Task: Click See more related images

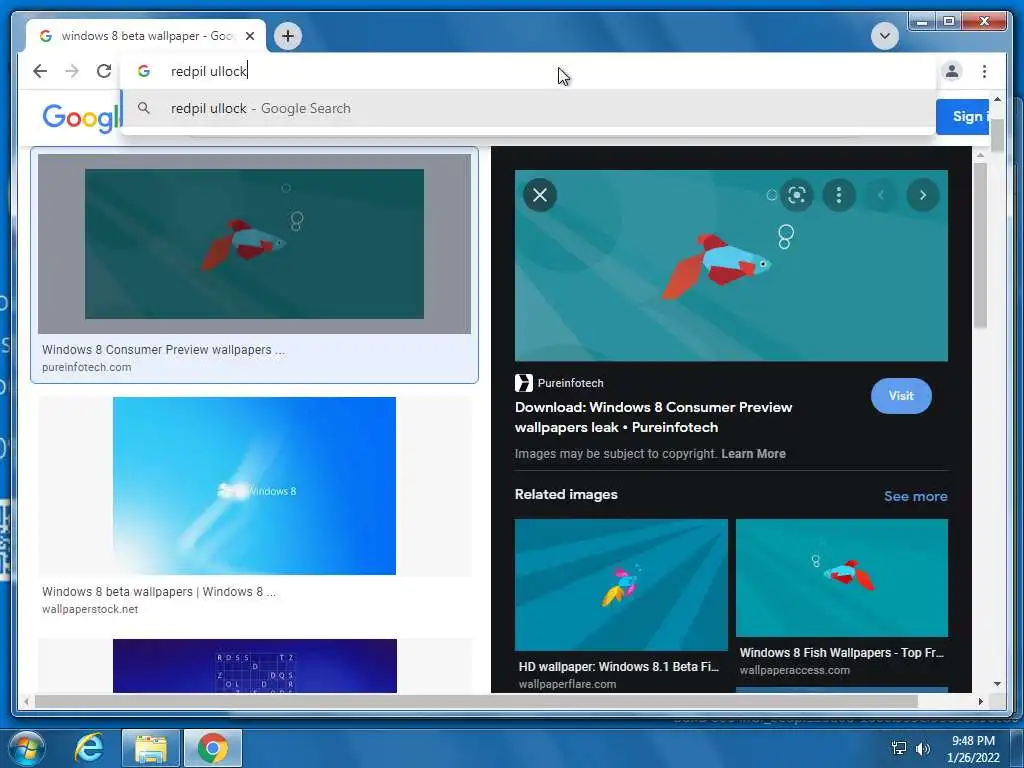Action: tap(915, 496)
